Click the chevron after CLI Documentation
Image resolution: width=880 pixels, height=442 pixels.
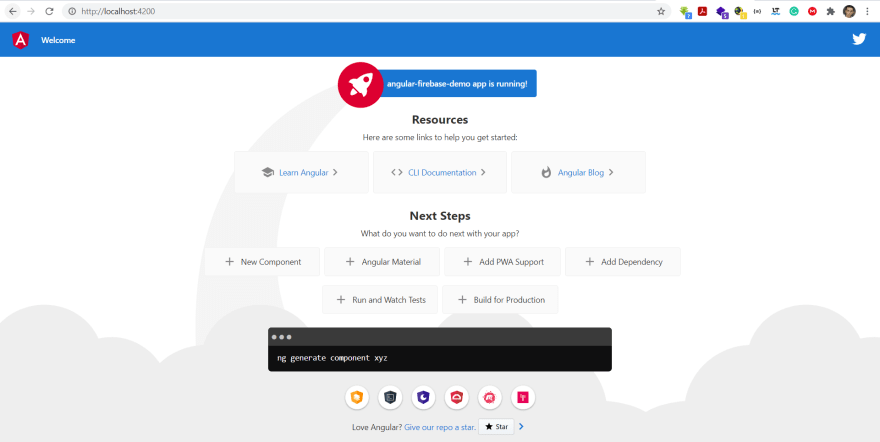[483, 172]
